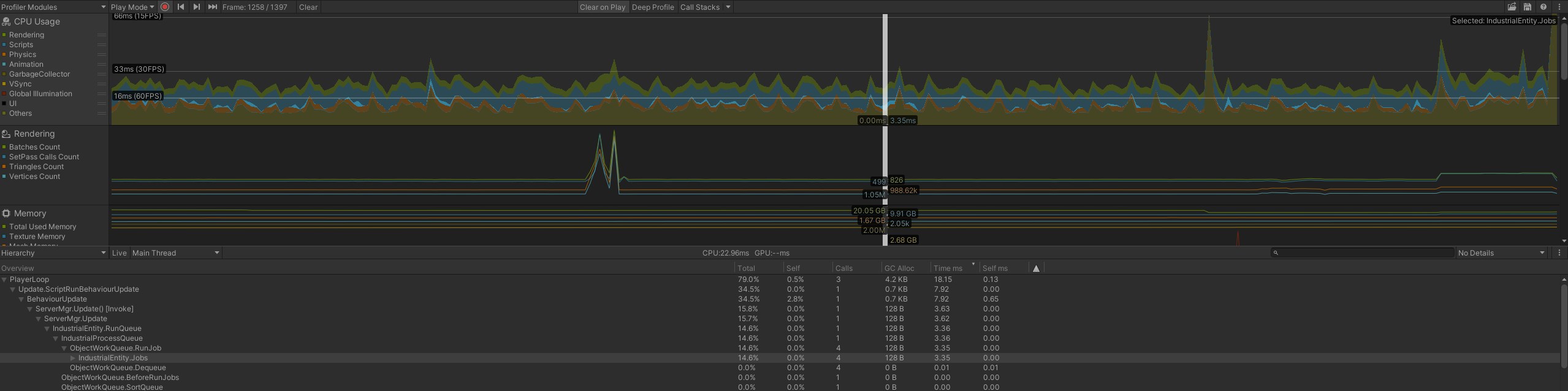Click the red Record profiling button
Image resolution: width=1568 pixels, height=391 pixels.
(x=165, y=7)
